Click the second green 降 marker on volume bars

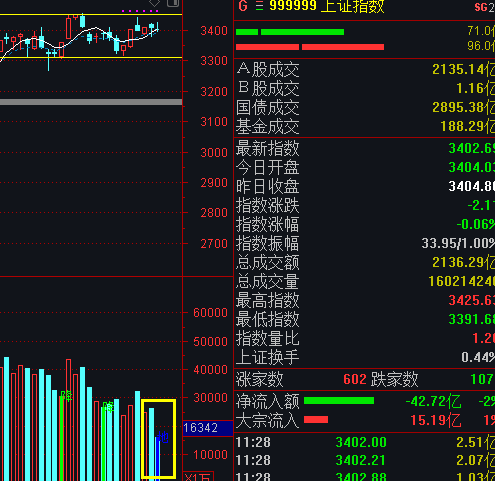108,407
